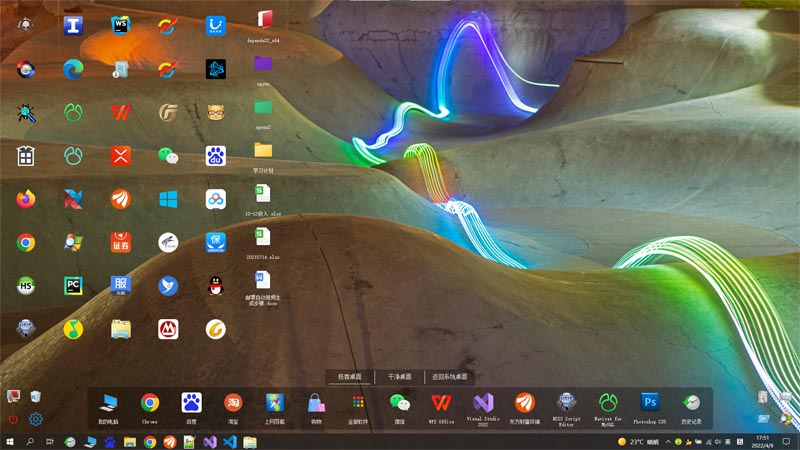Open 上网导航 in the dock
Image resolution: width=800 pixels, height=450 pixels.
click(274, 403)
